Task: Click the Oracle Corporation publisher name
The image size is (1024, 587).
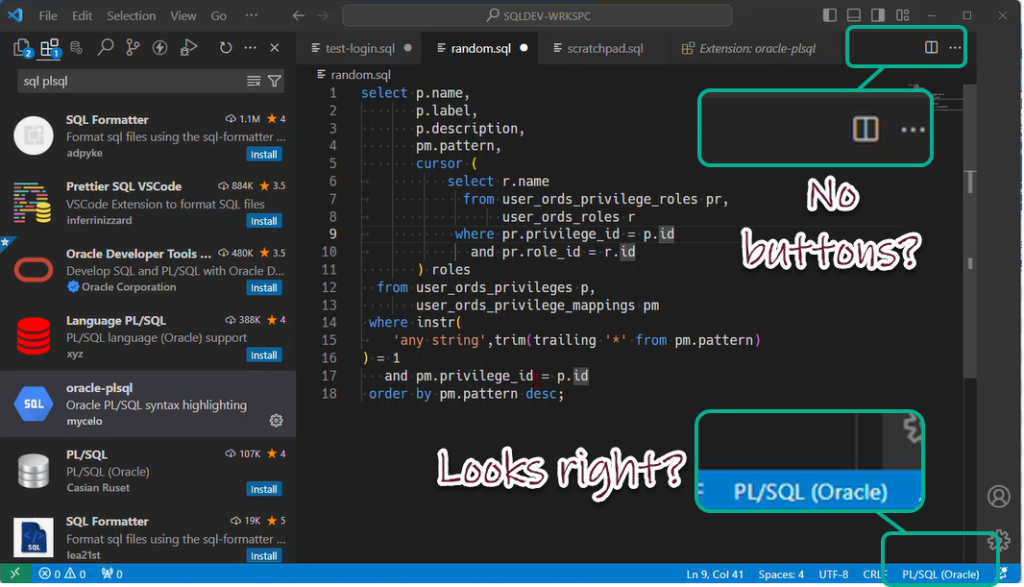Action: pyautogui.click(x=129, y=287)
